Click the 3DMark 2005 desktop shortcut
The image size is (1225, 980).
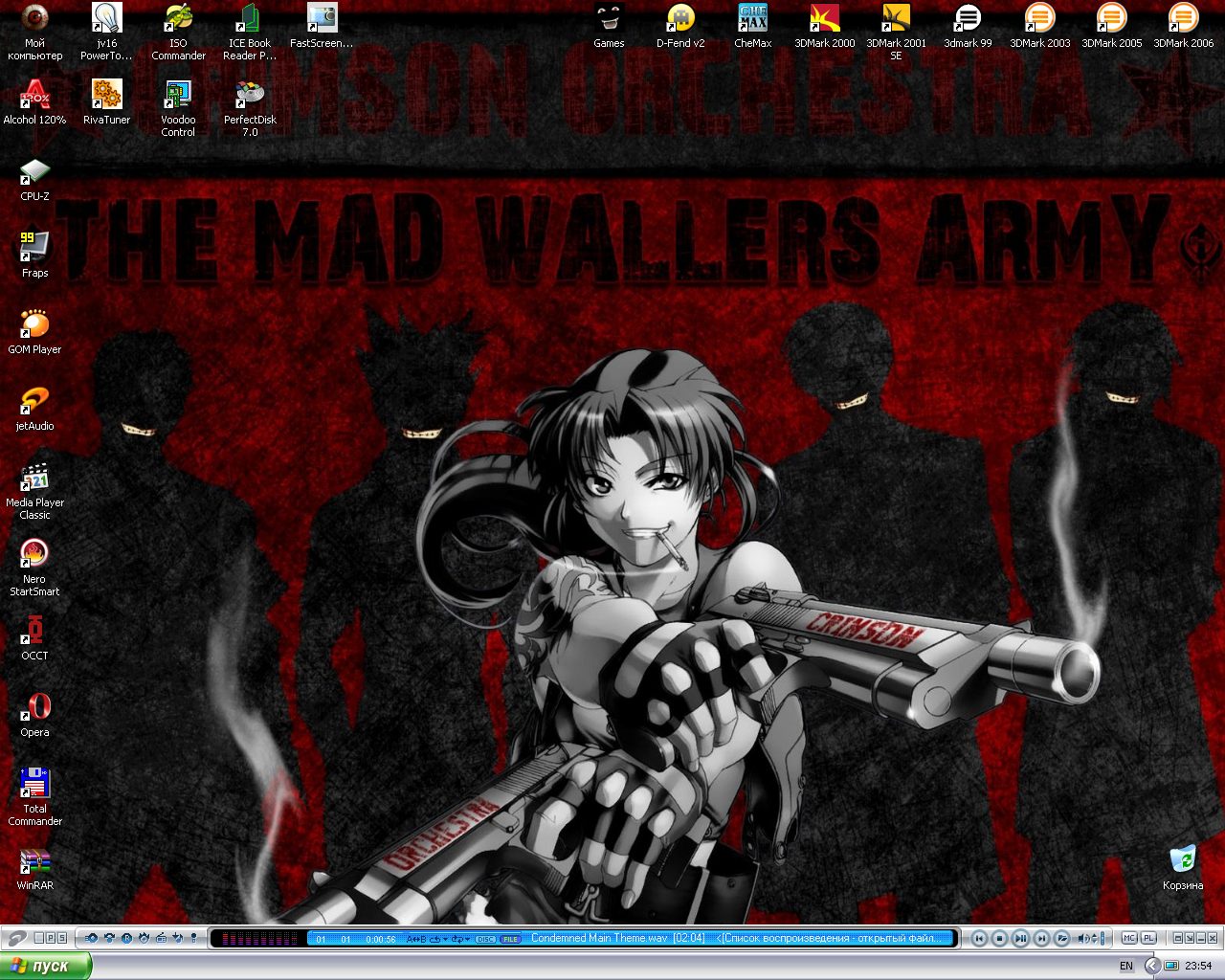1111,26
